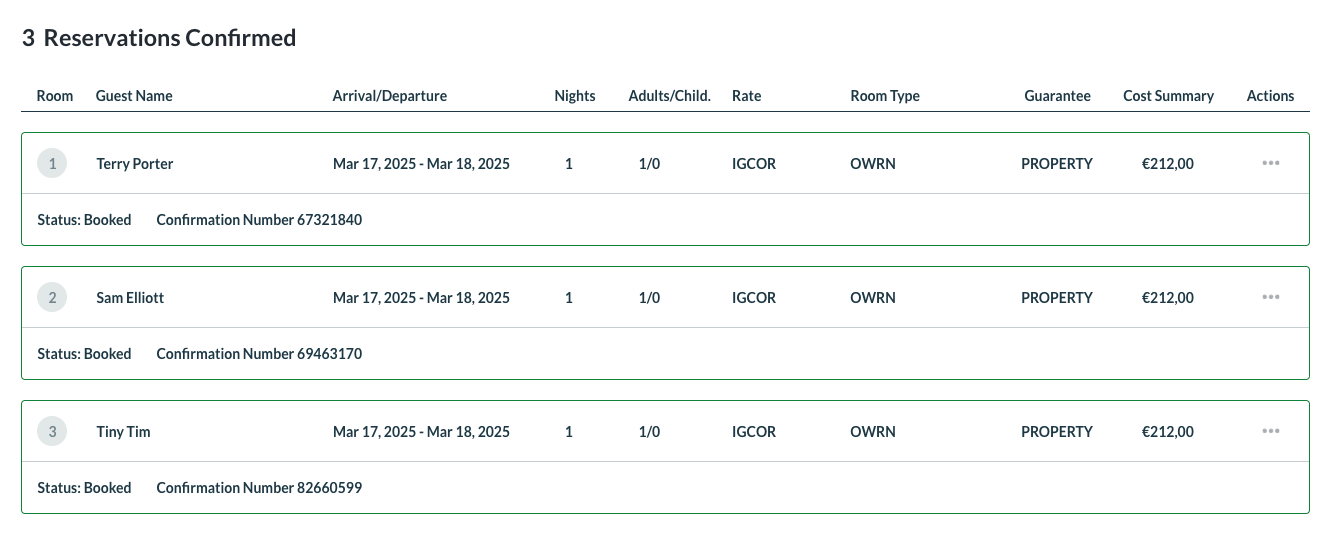This screenshot has height=536, width=1326.
Task: Click Terry Porter's €212,00 cost summary
Action: 1167,164
